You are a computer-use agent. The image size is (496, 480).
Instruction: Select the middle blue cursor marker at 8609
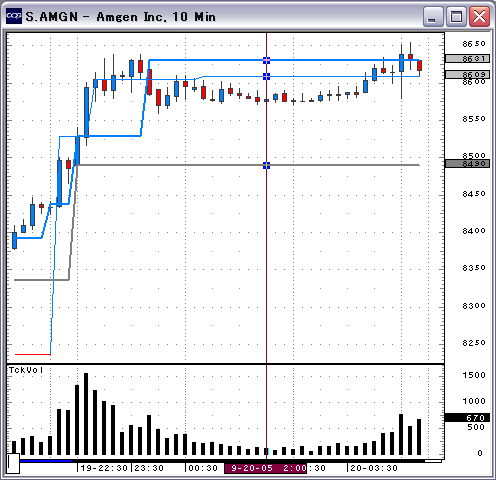point(266,76)
